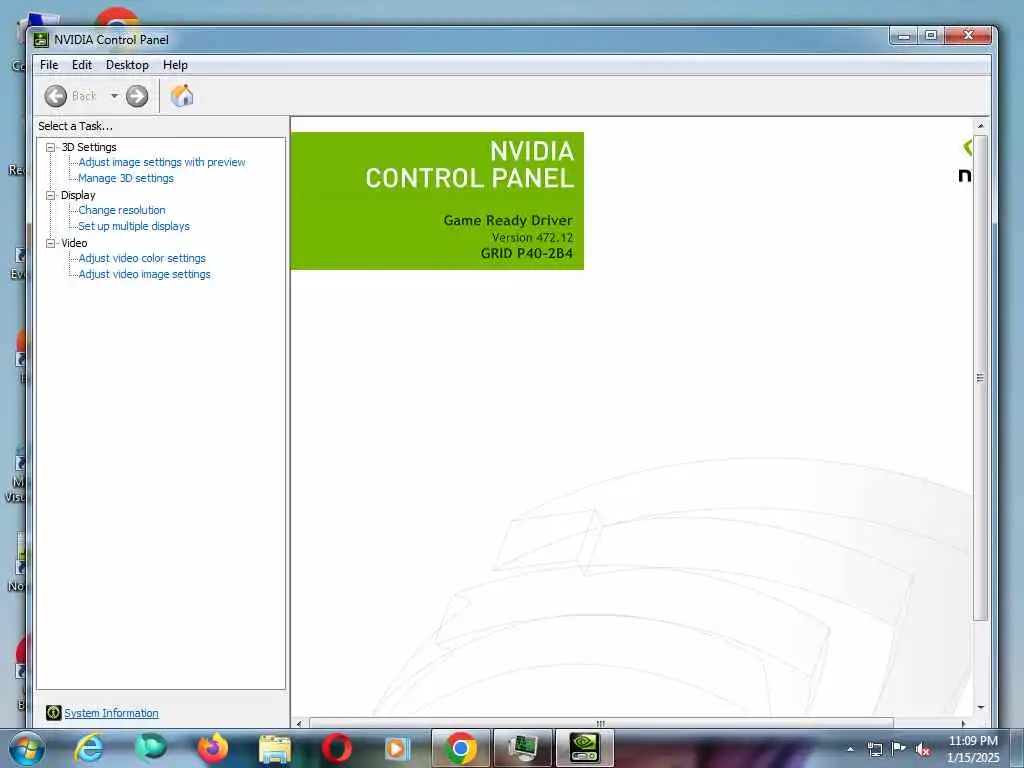Click the System Information icon
The width and height of the screenshot is (1024, 768).
54,712
